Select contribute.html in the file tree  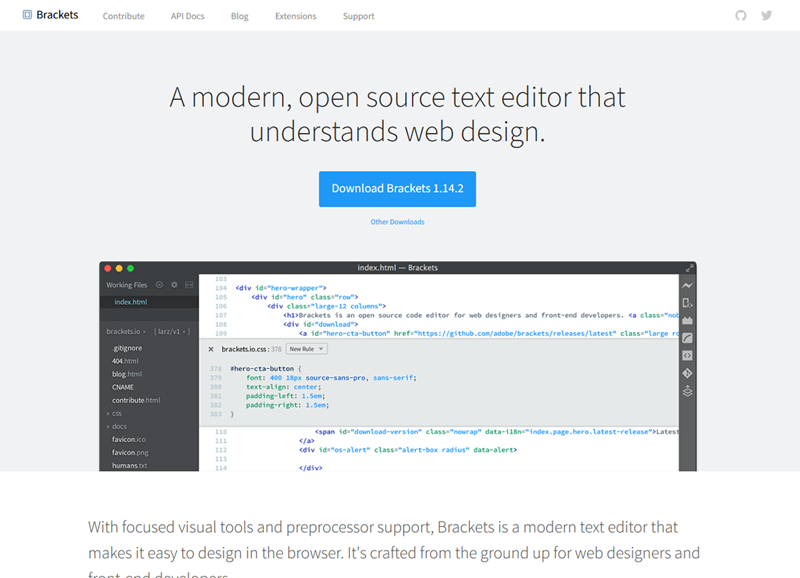pos(136,400)
